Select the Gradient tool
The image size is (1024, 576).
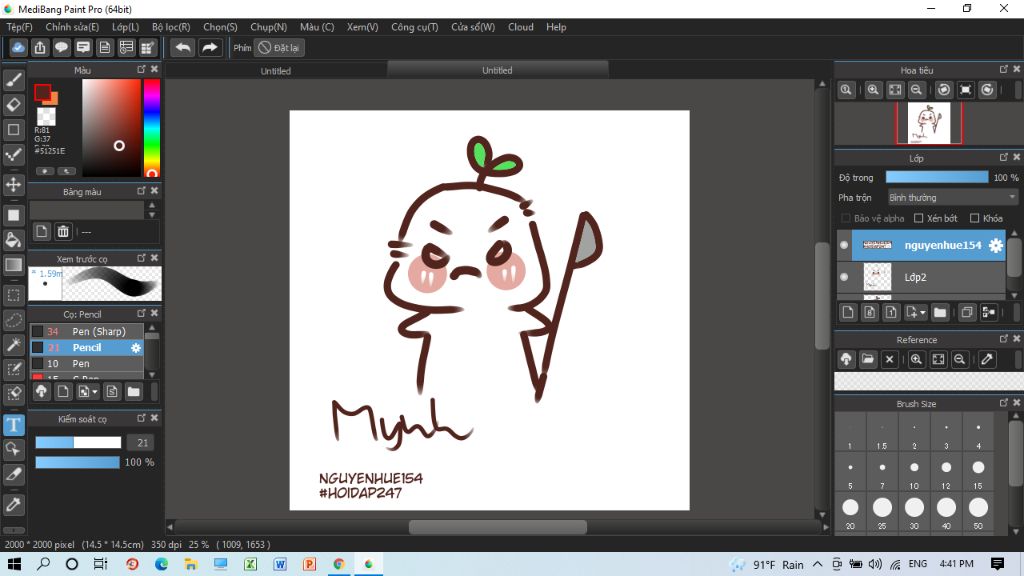tap(14, 264)
